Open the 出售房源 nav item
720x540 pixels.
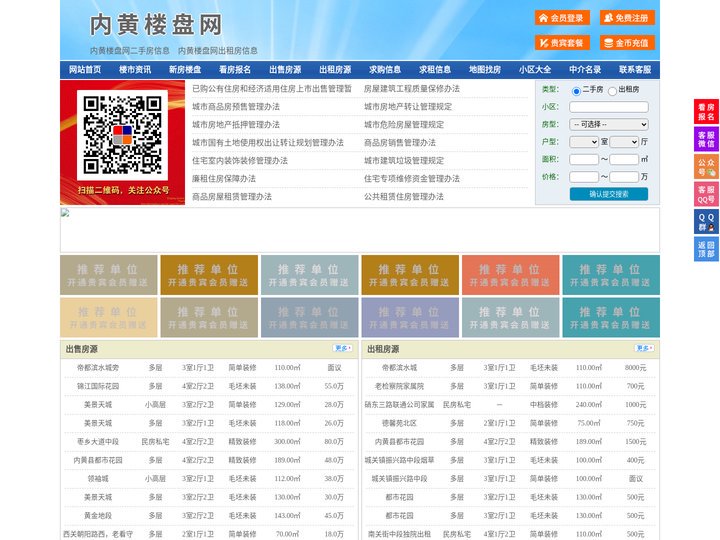(285, 70)
